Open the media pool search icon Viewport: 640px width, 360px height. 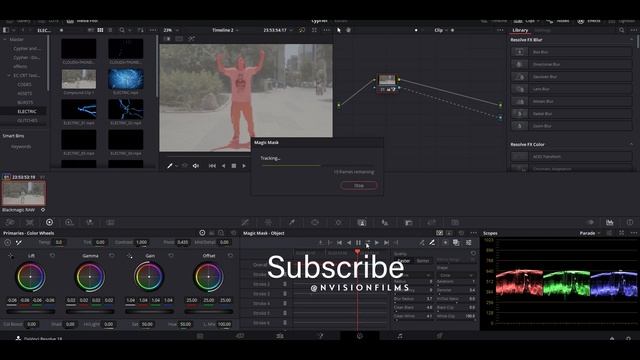coord(122,30)
